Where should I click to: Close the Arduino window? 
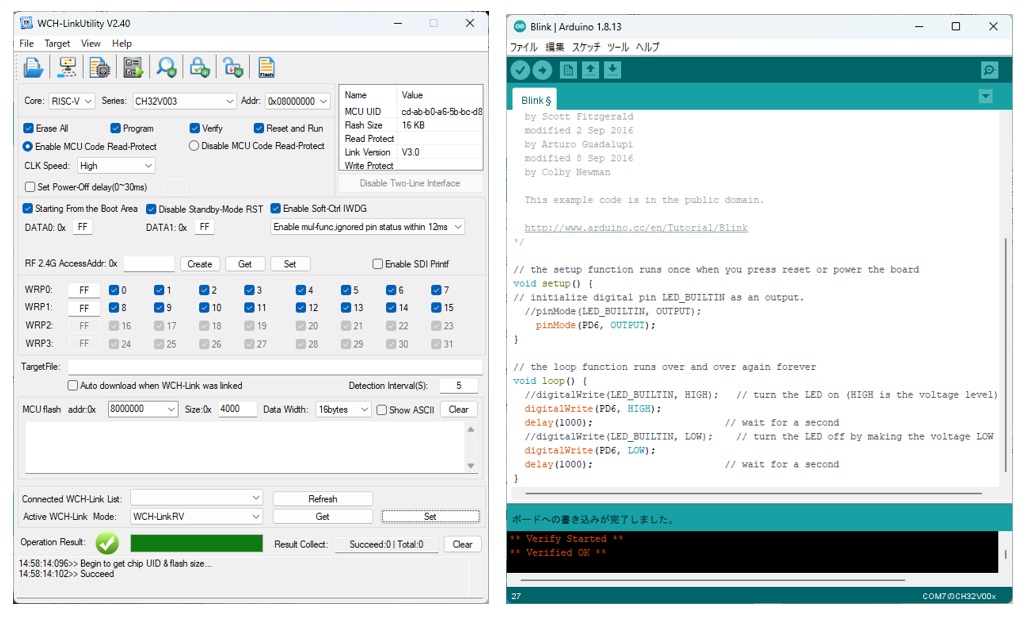coord(993,26)
